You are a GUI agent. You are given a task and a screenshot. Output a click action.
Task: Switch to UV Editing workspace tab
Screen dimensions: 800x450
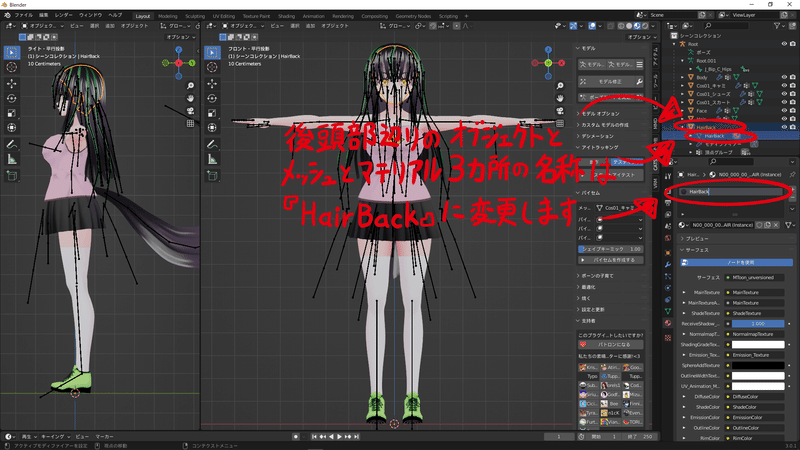[x=223, y=16]
